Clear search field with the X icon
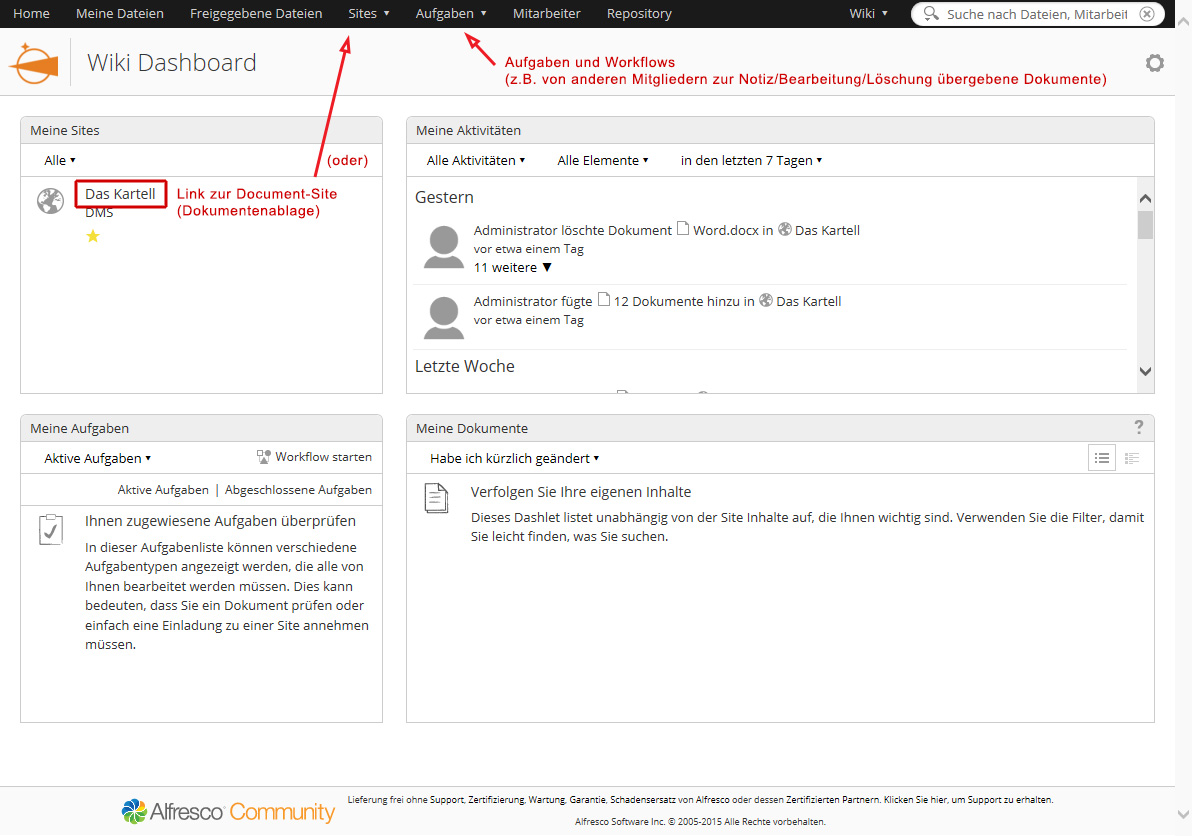The height and width of the screenshot is (836, 1192). tap(1146, 14)
